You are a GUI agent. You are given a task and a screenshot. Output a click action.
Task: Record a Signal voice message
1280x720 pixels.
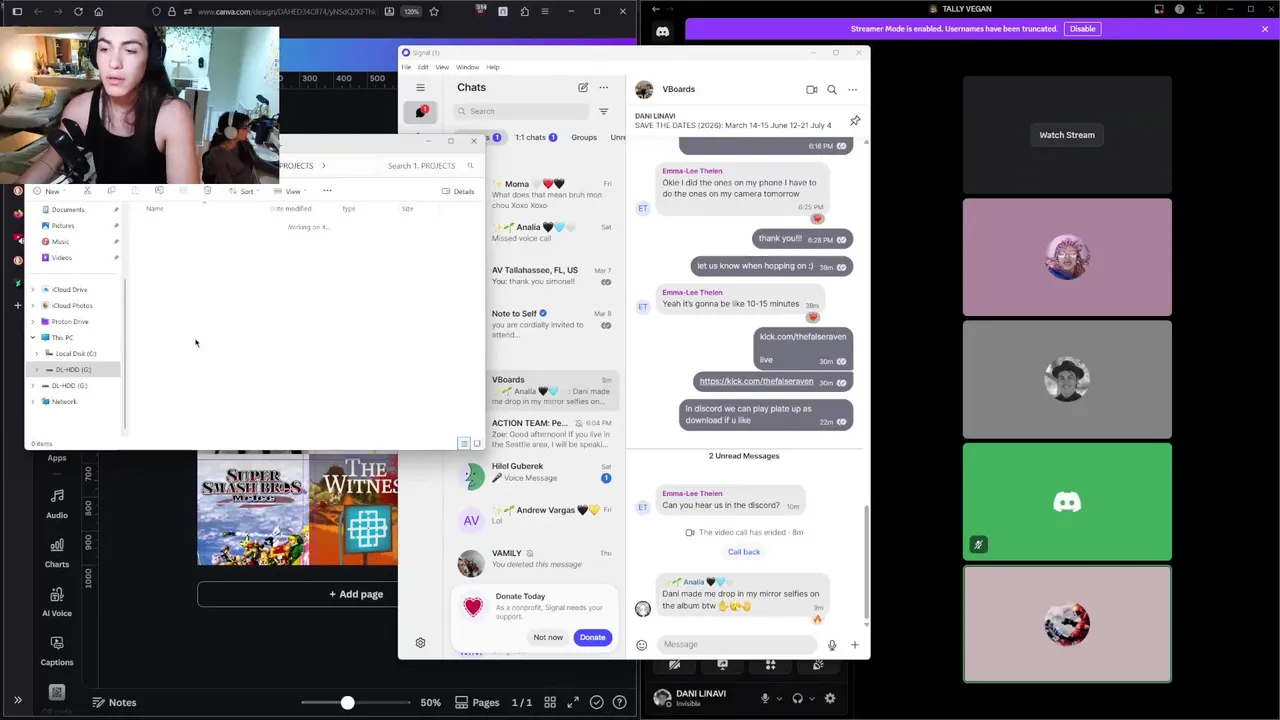point(832,645)
